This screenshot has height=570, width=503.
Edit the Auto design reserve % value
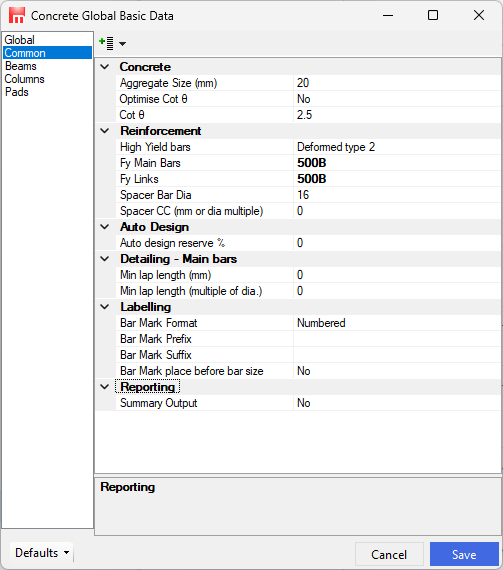click(397, 243)
